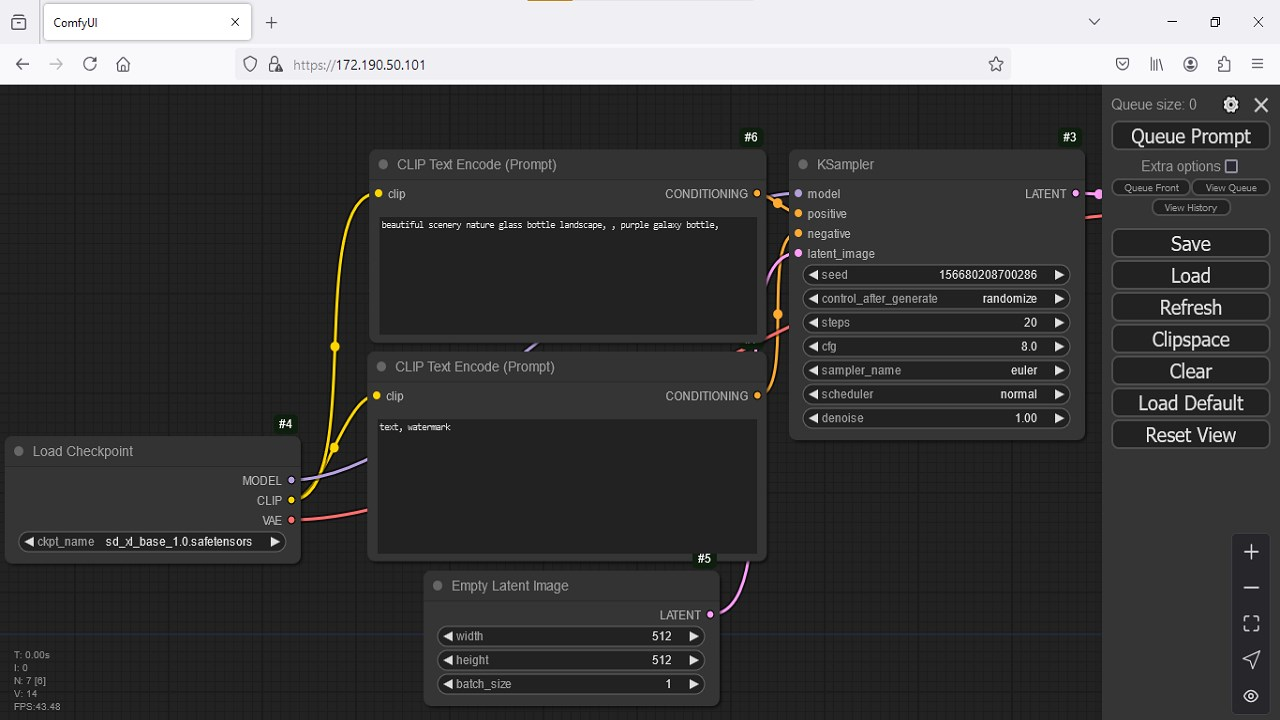Select next checkpoint with ckpt_name right arrow
Image resolution: width=1280 pixels, height=720 pixels.
275,542
